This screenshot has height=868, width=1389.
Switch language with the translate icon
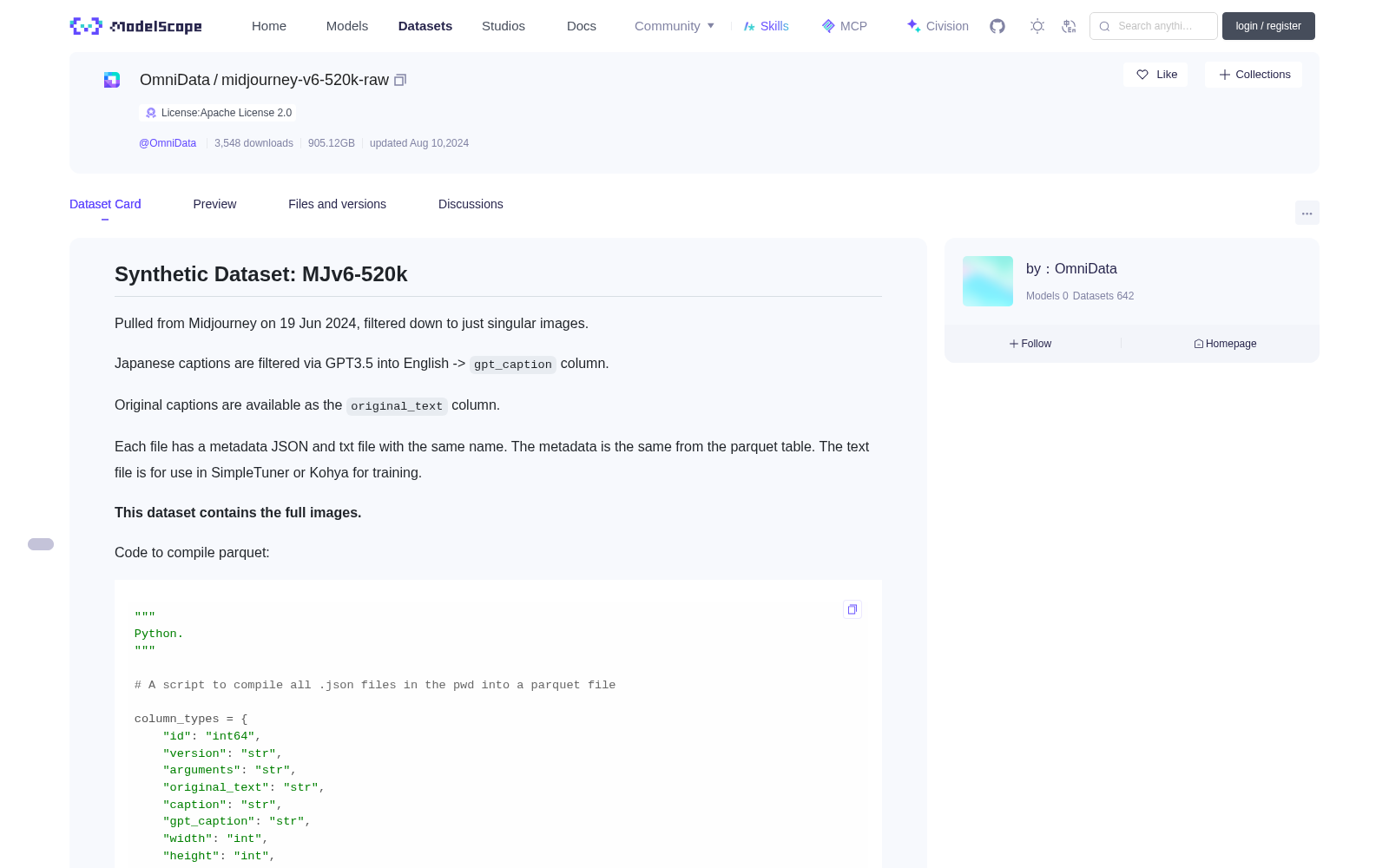(1069, 26)
